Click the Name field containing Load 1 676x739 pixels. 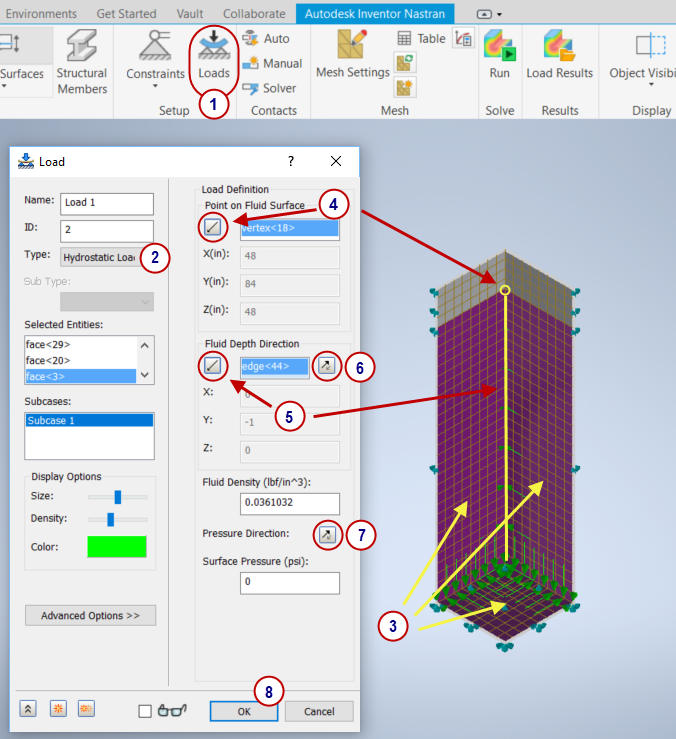(x=107, y=204)
